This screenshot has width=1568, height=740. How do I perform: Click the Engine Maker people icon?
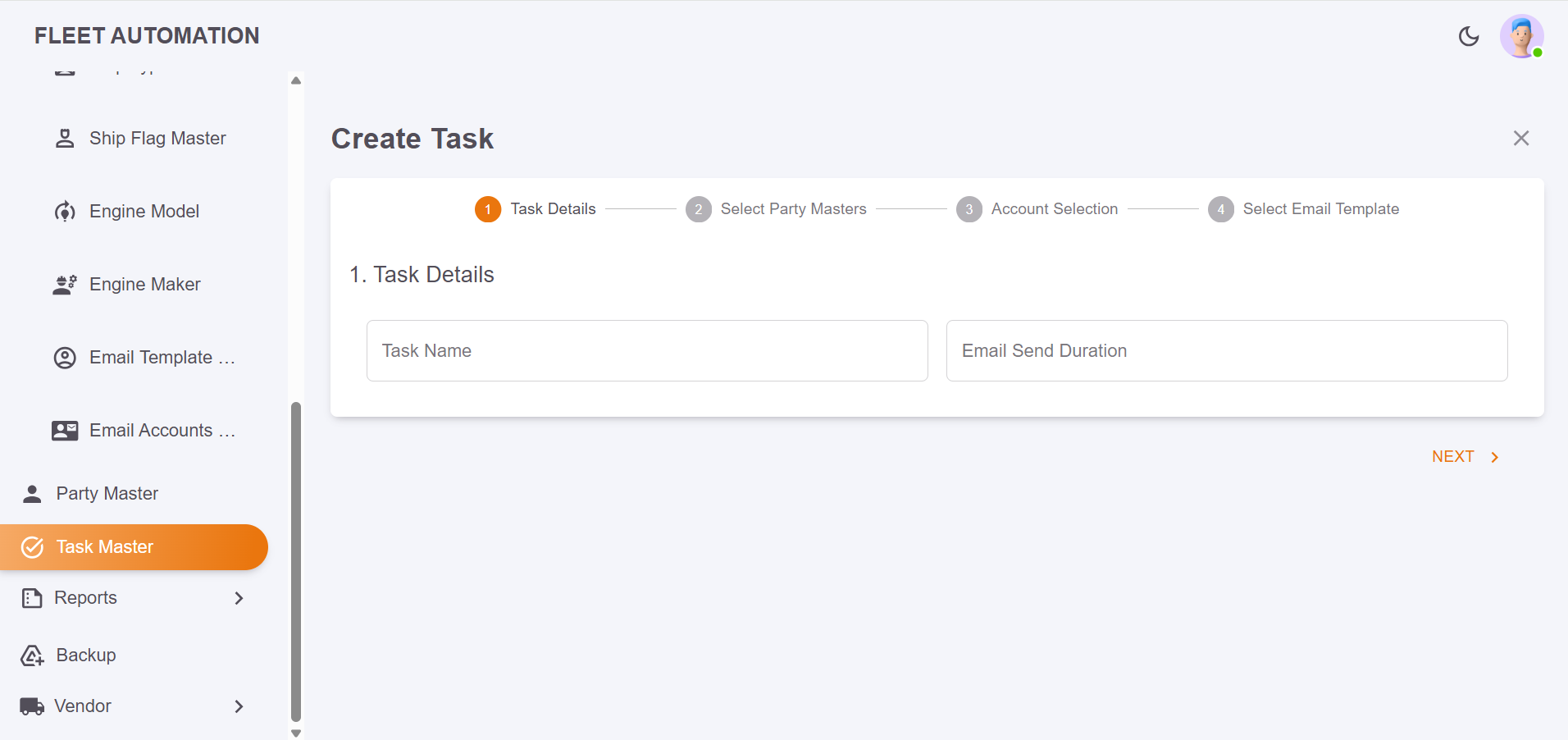pos(65,284)
